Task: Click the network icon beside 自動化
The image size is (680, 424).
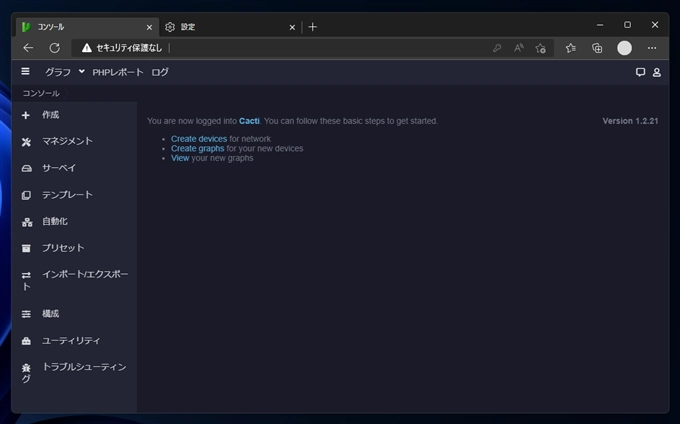Action: [27, 222]
